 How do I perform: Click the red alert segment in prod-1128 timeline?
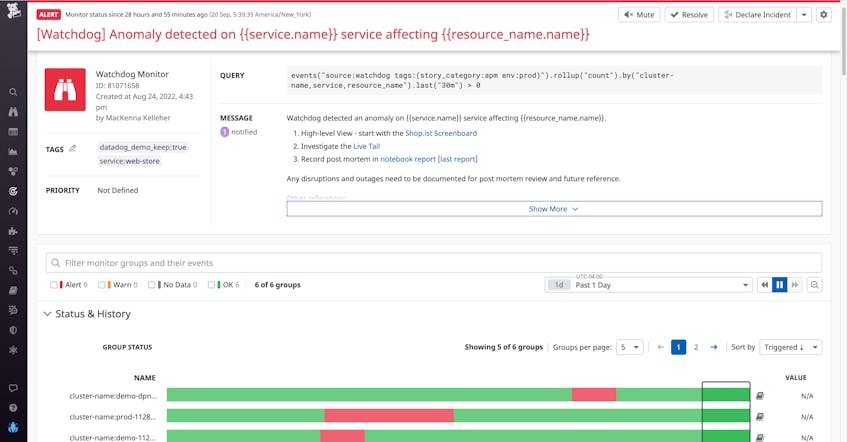pos(389,416)
